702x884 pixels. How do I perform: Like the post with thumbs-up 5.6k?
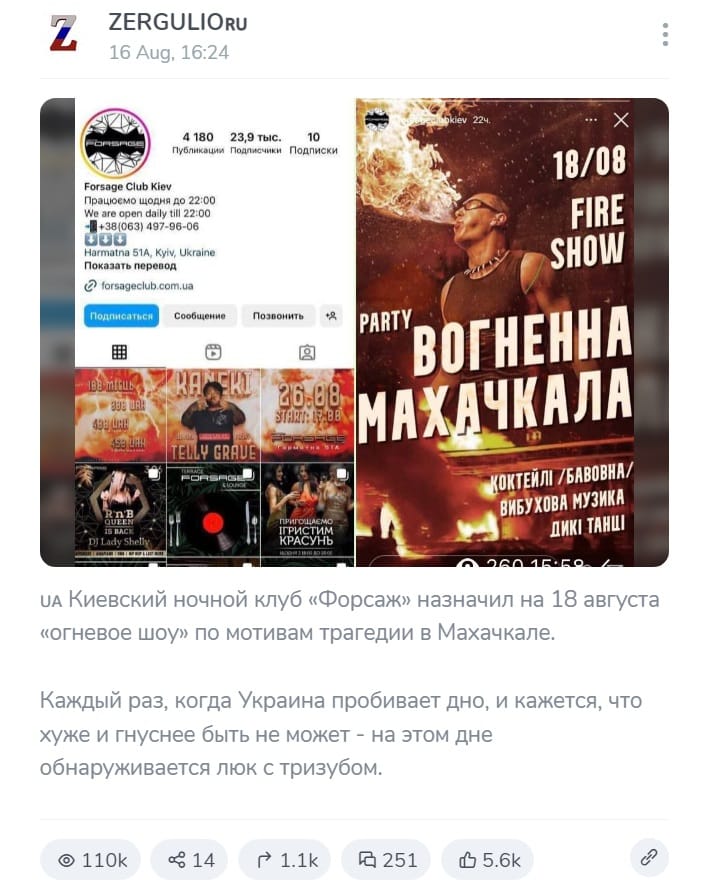(488, 860)
